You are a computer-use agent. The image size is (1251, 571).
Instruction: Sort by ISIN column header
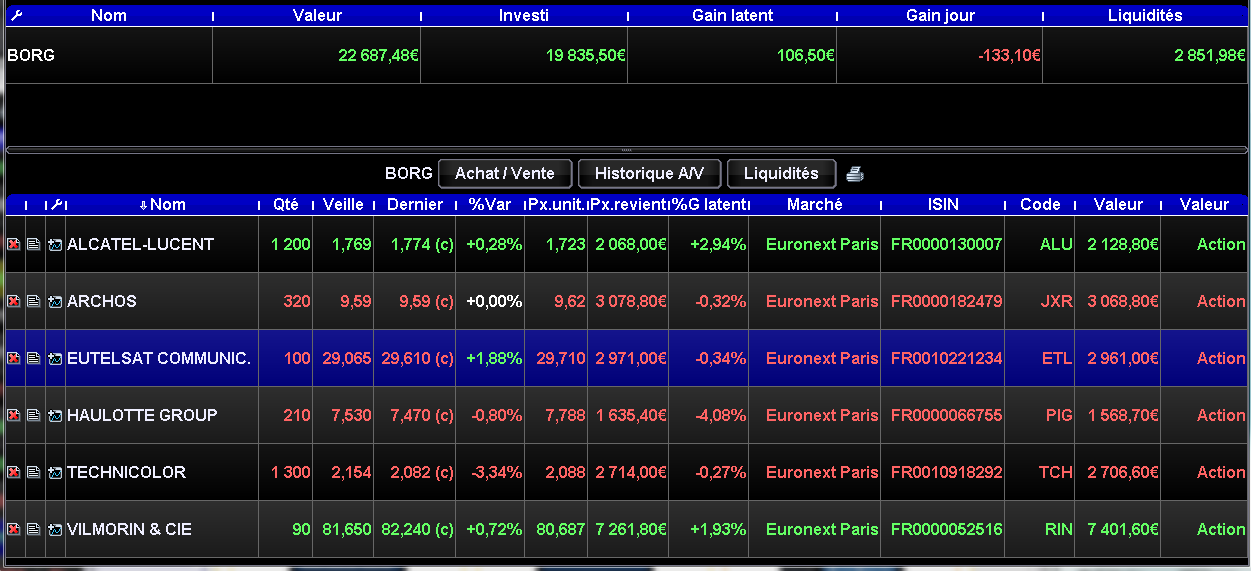943,204
